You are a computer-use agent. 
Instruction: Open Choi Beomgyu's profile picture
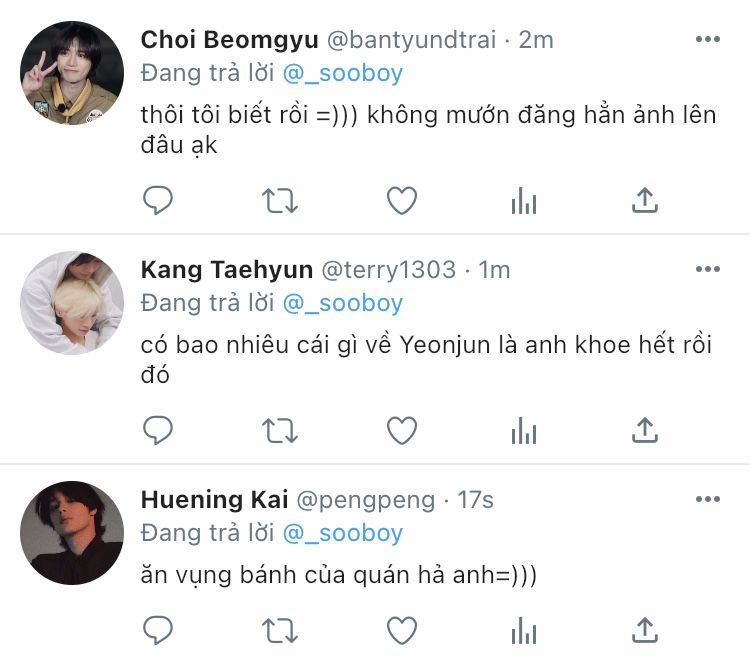click(x=72, y=73)
